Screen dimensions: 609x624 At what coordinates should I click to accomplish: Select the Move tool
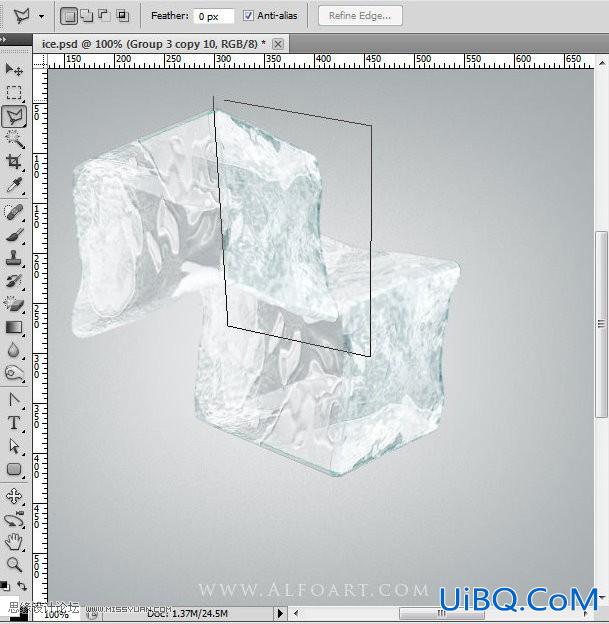14,69
